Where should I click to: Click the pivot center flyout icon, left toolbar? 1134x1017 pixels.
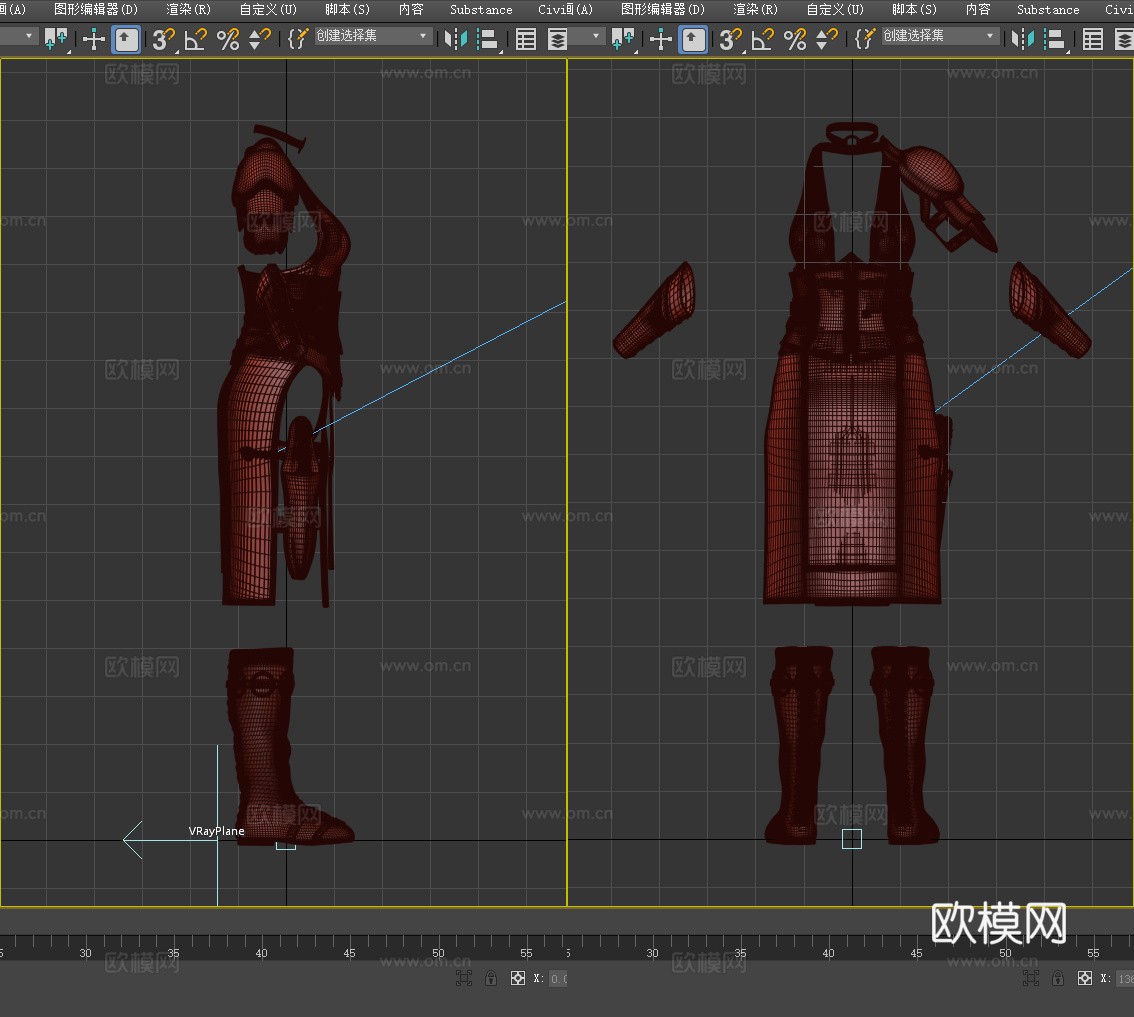(56, 39)
